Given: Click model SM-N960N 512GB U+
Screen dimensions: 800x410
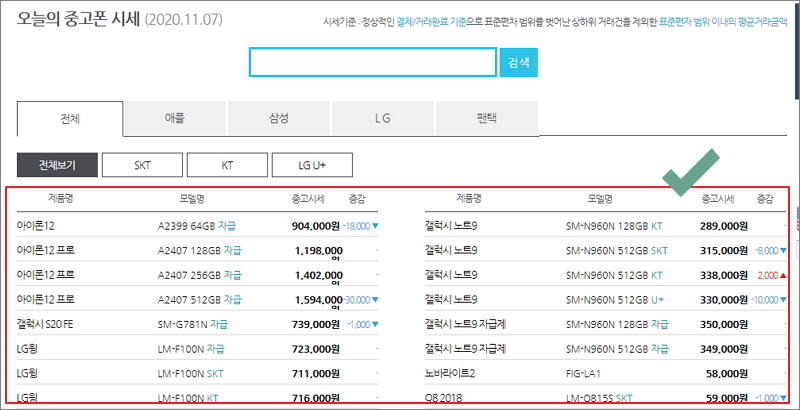Looking at the screenshot, I should point(615,299).
